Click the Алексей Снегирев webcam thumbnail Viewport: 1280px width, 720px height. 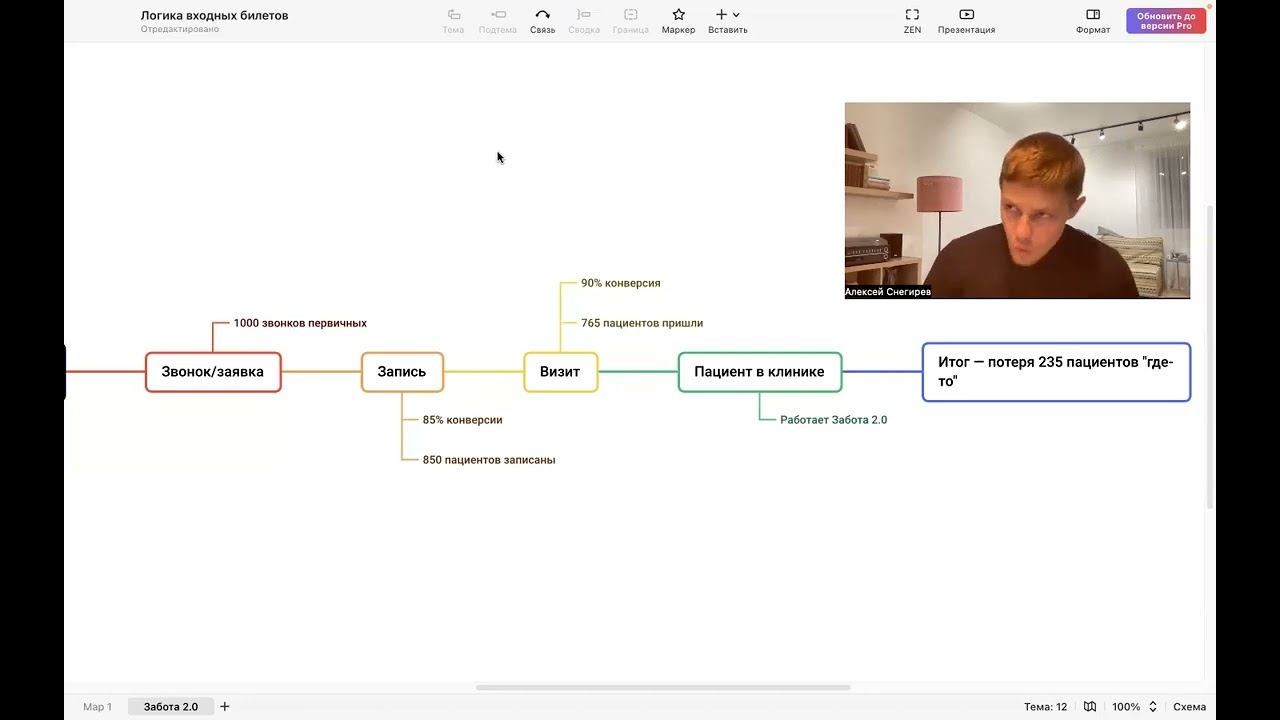(1017, 200)
